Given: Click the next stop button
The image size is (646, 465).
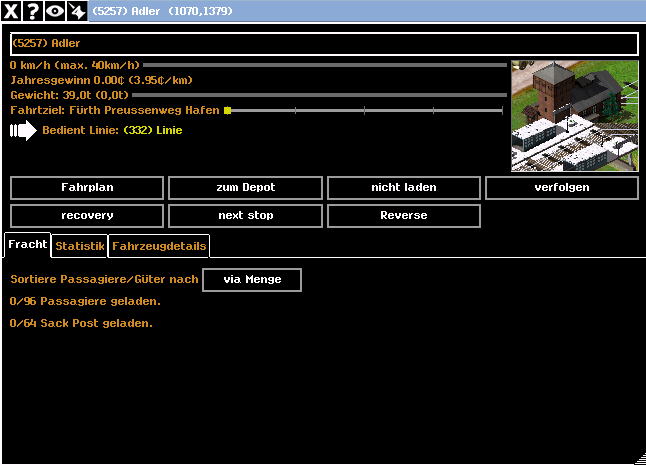Looking at the screenshot, I should [245, 216].
